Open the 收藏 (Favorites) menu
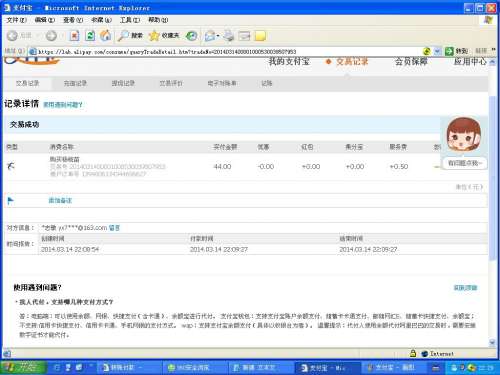This screenshot has height=375, width=500. tap(102, 20)
